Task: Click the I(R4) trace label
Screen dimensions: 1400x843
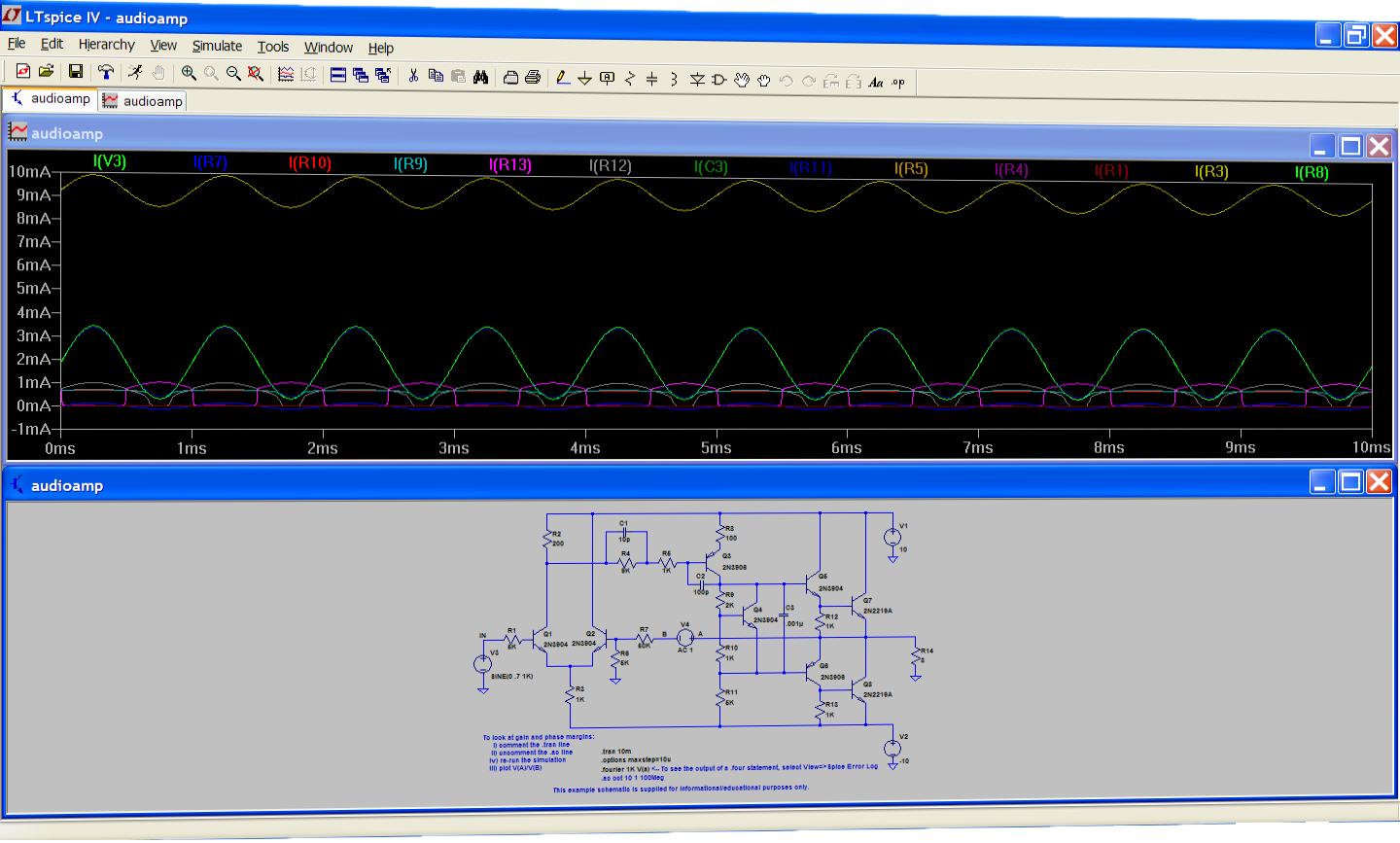Action: [x=1011, y=170]
